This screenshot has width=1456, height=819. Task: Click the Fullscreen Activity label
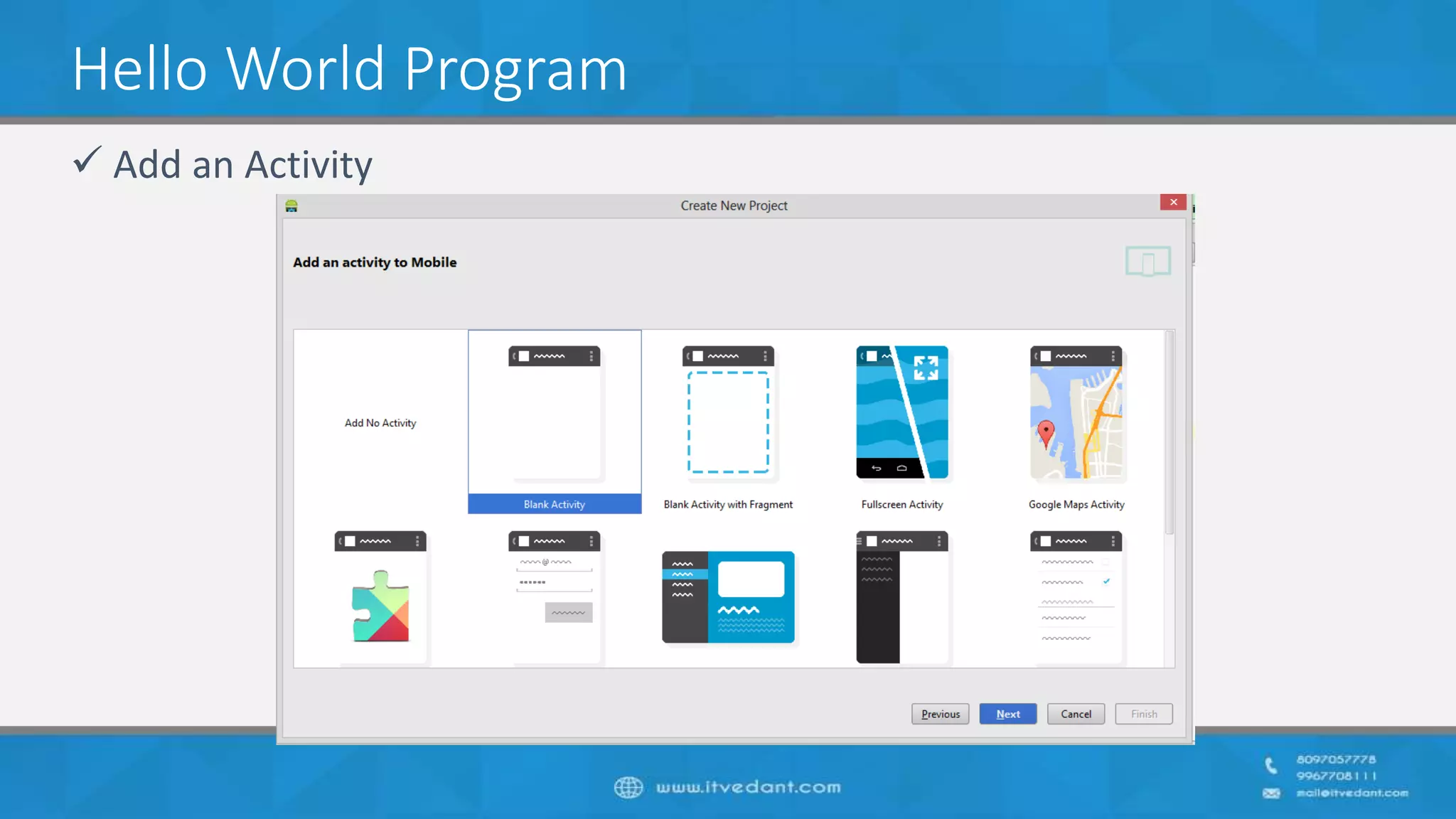902,504
